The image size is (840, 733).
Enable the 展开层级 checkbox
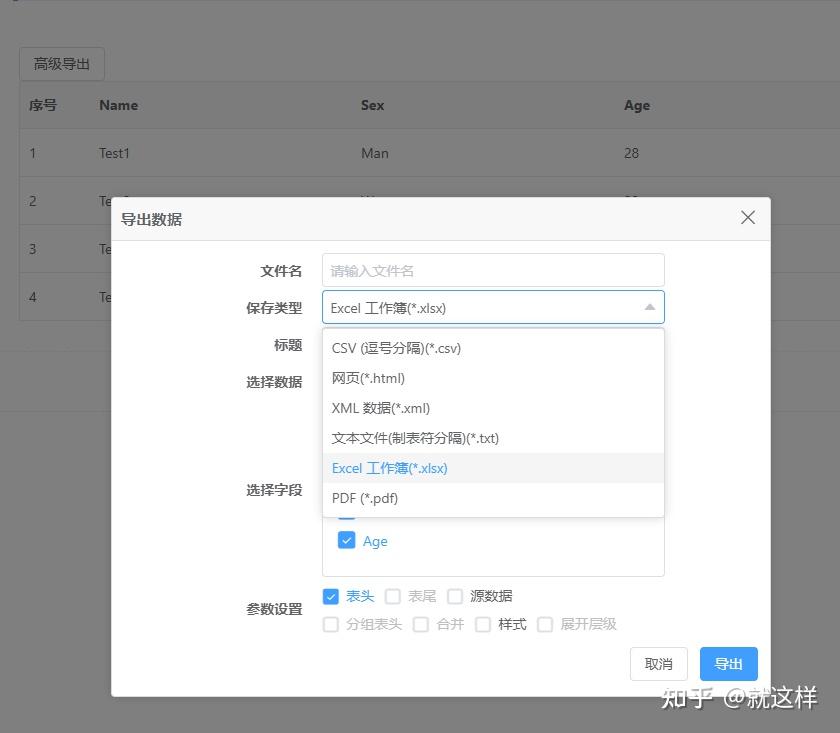point(545,624)
